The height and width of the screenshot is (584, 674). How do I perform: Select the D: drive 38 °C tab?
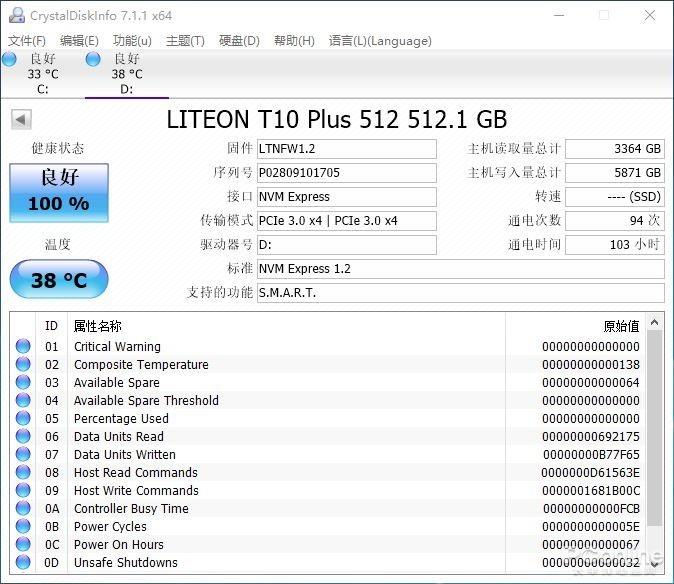point(127,73)
